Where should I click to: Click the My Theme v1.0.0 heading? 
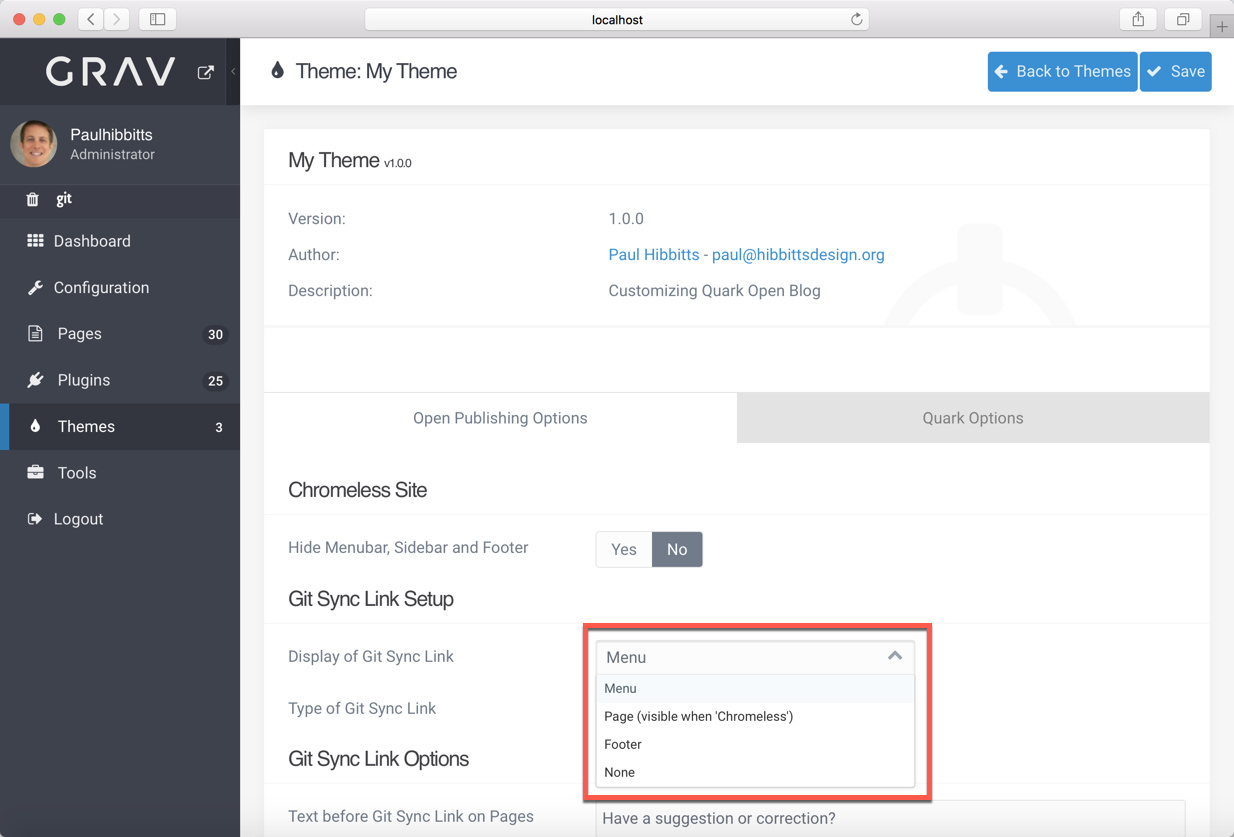pyautogui.click(x=350, y=161)
